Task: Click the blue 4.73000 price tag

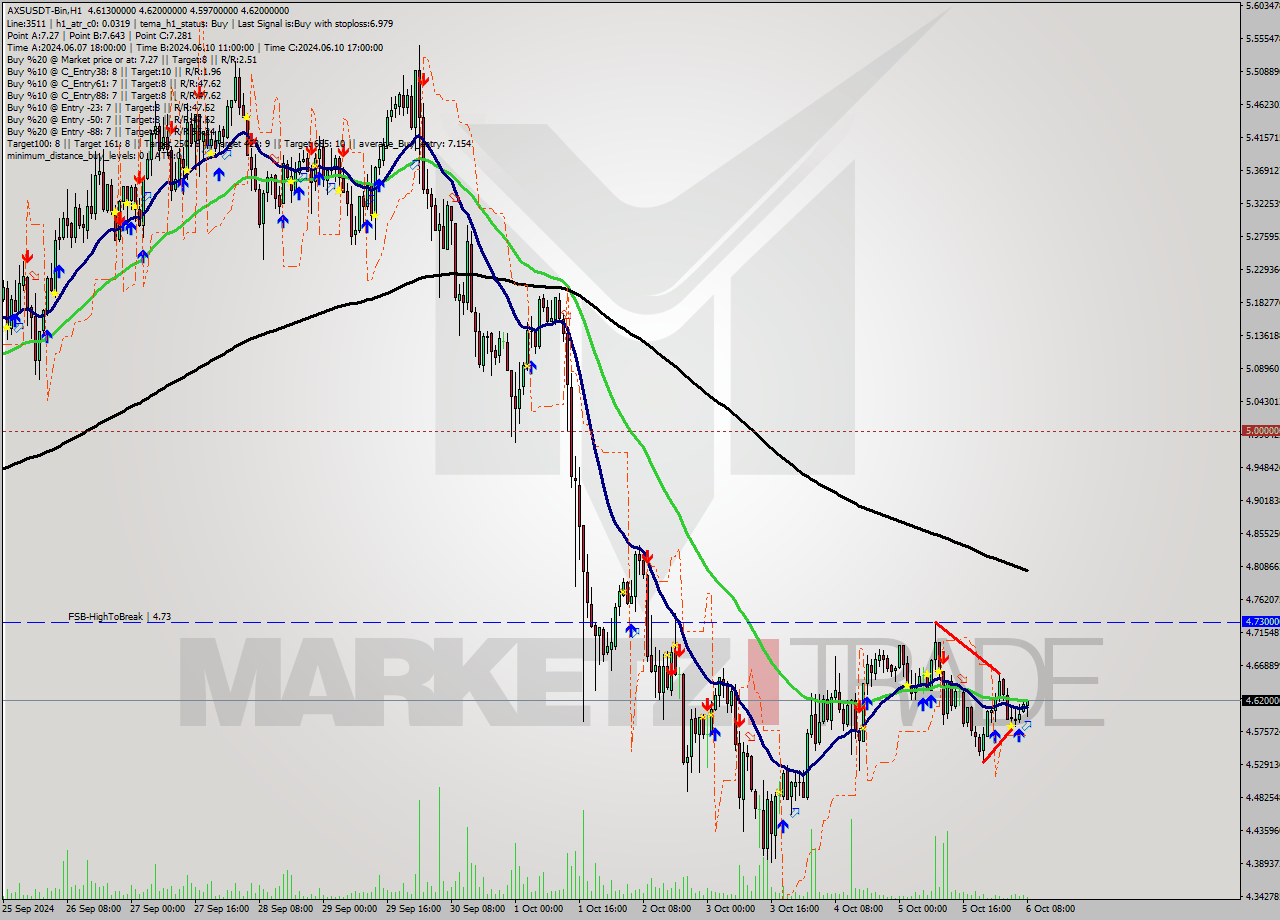Action: point(1260,622)
